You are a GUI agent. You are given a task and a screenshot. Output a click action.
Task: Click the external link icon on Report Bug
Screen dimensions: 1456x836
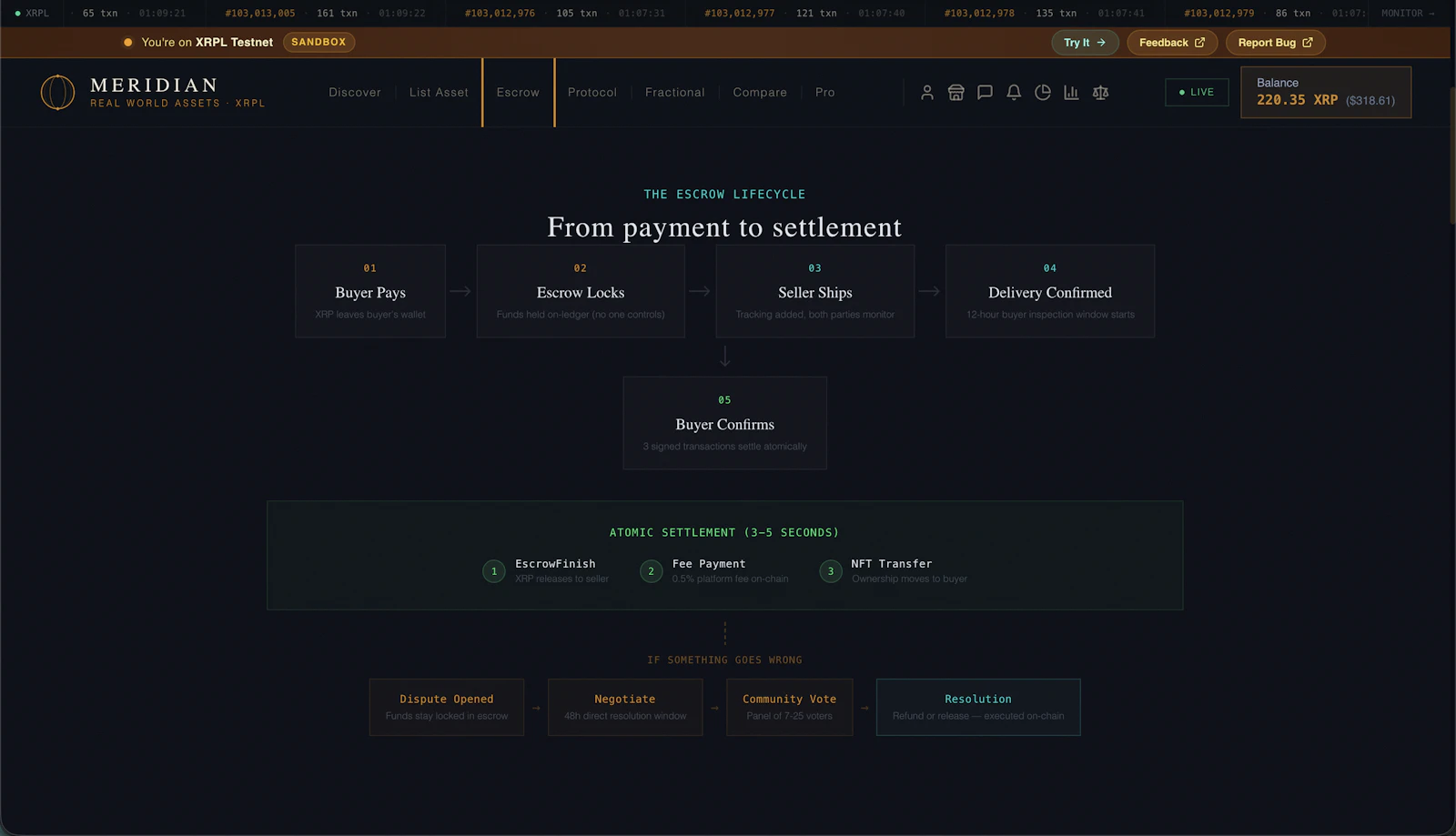[x=1308, y=43]
